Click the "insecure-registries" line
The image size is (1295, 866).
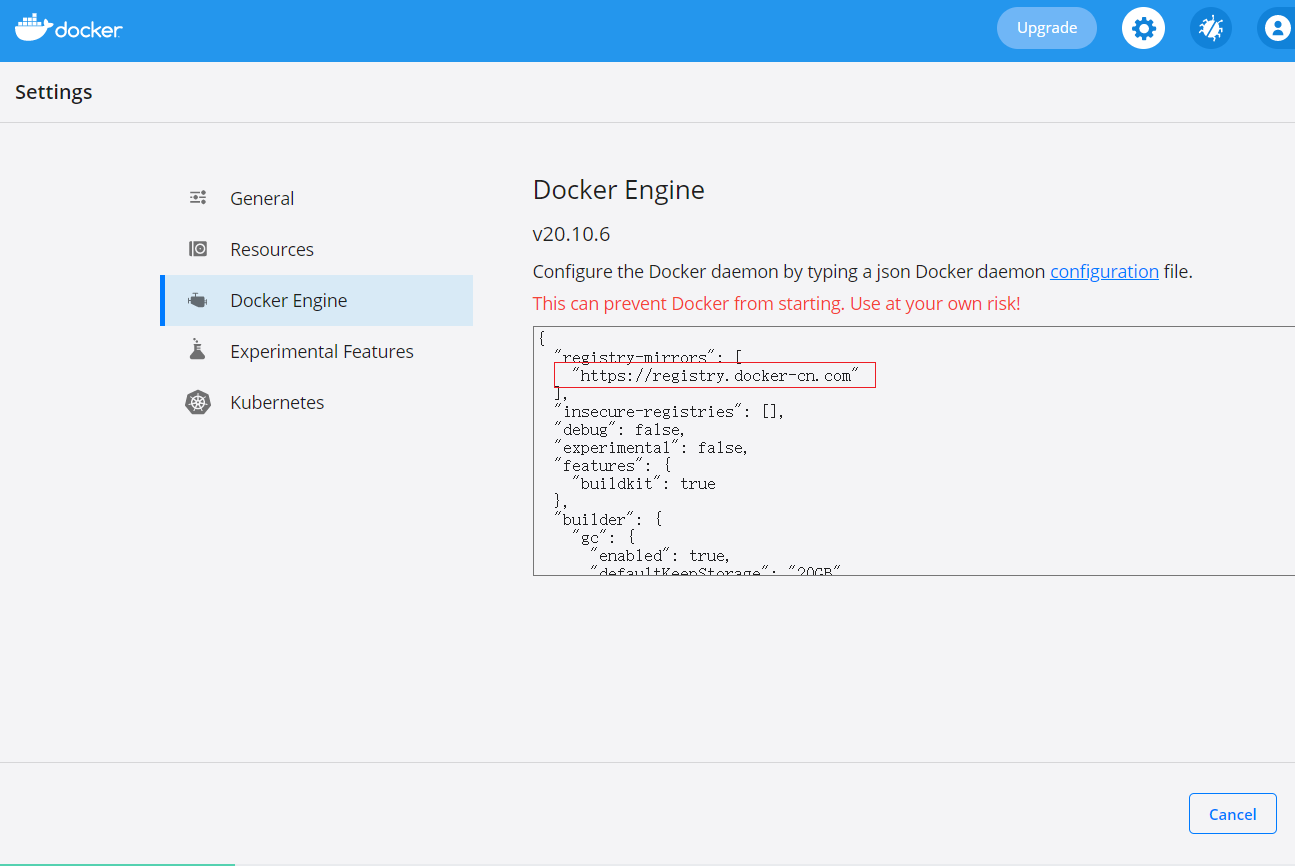[670, 411]
